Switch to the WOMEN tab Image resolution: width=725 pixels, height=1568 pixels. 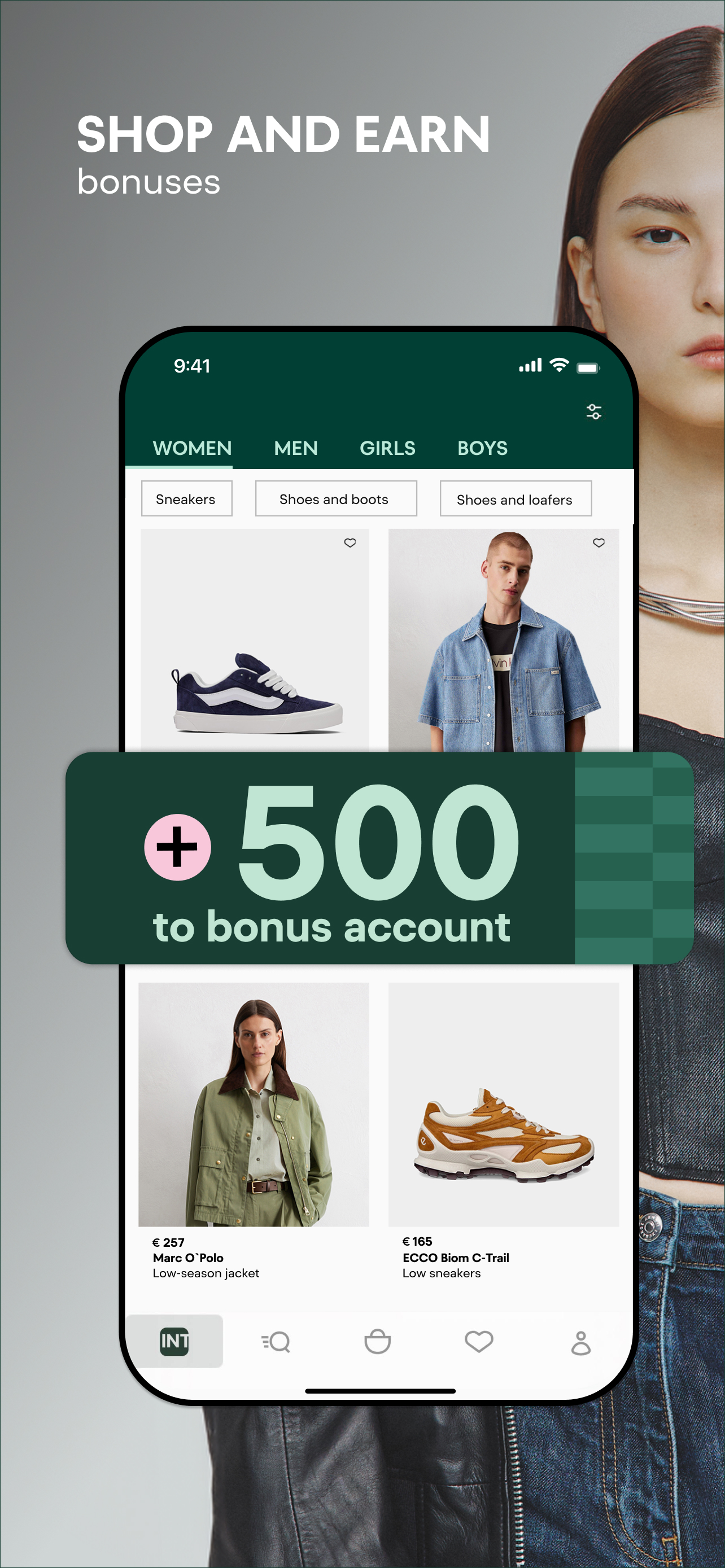192,449
